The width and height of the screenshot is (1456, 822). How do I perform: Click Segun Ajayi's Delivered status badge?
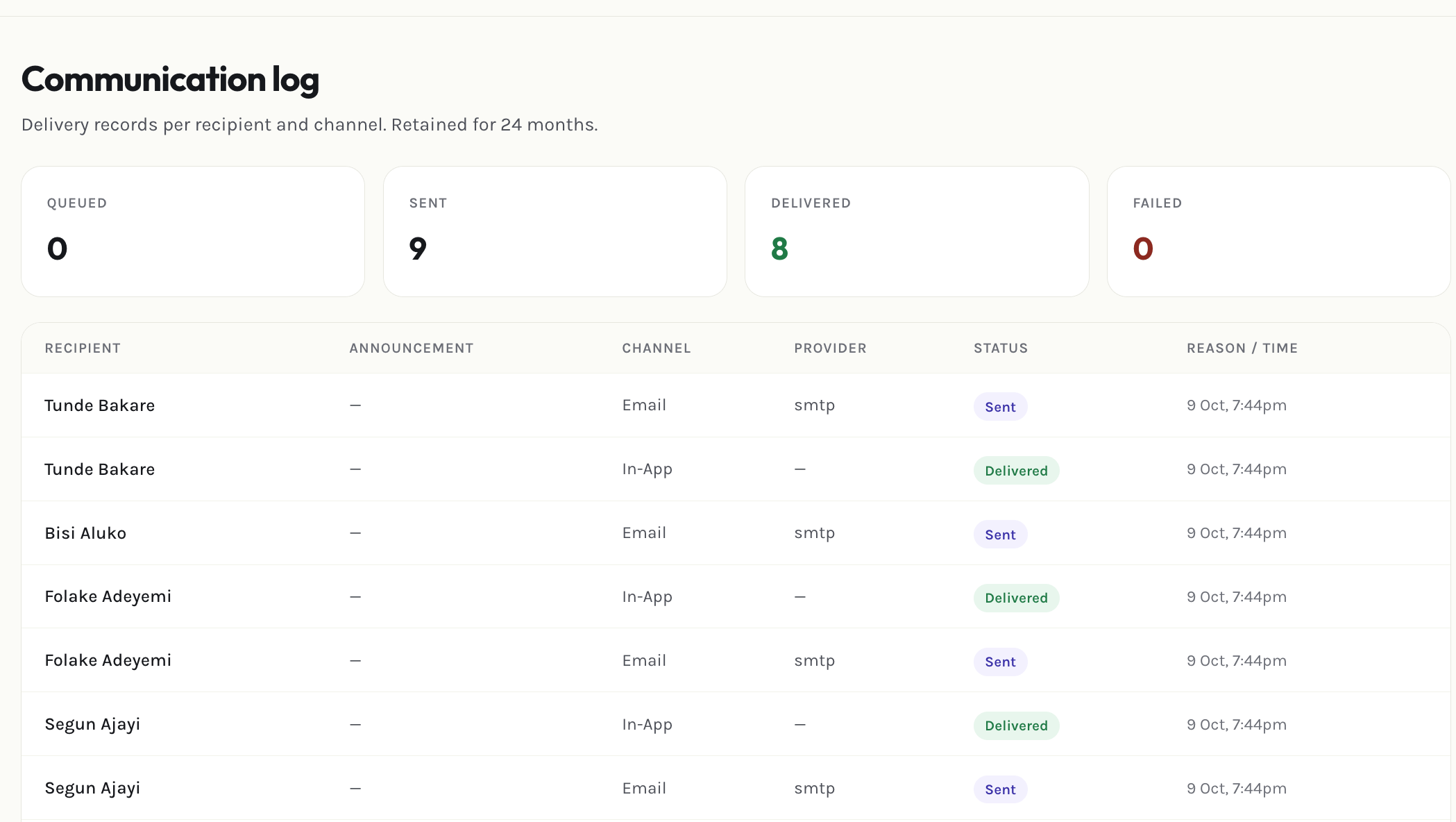point(1016,725)
